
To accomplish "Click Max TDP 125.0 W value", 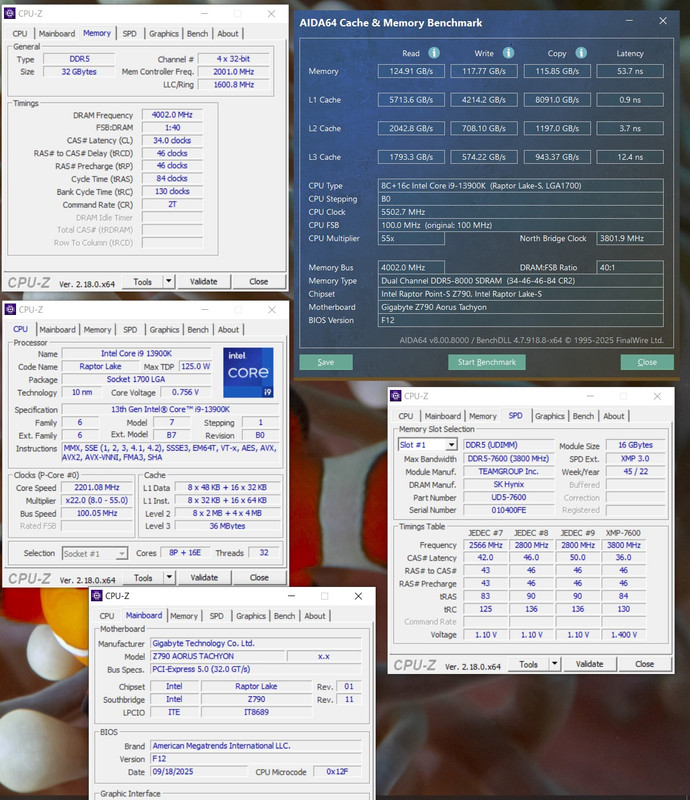I will tap(195, 366).
